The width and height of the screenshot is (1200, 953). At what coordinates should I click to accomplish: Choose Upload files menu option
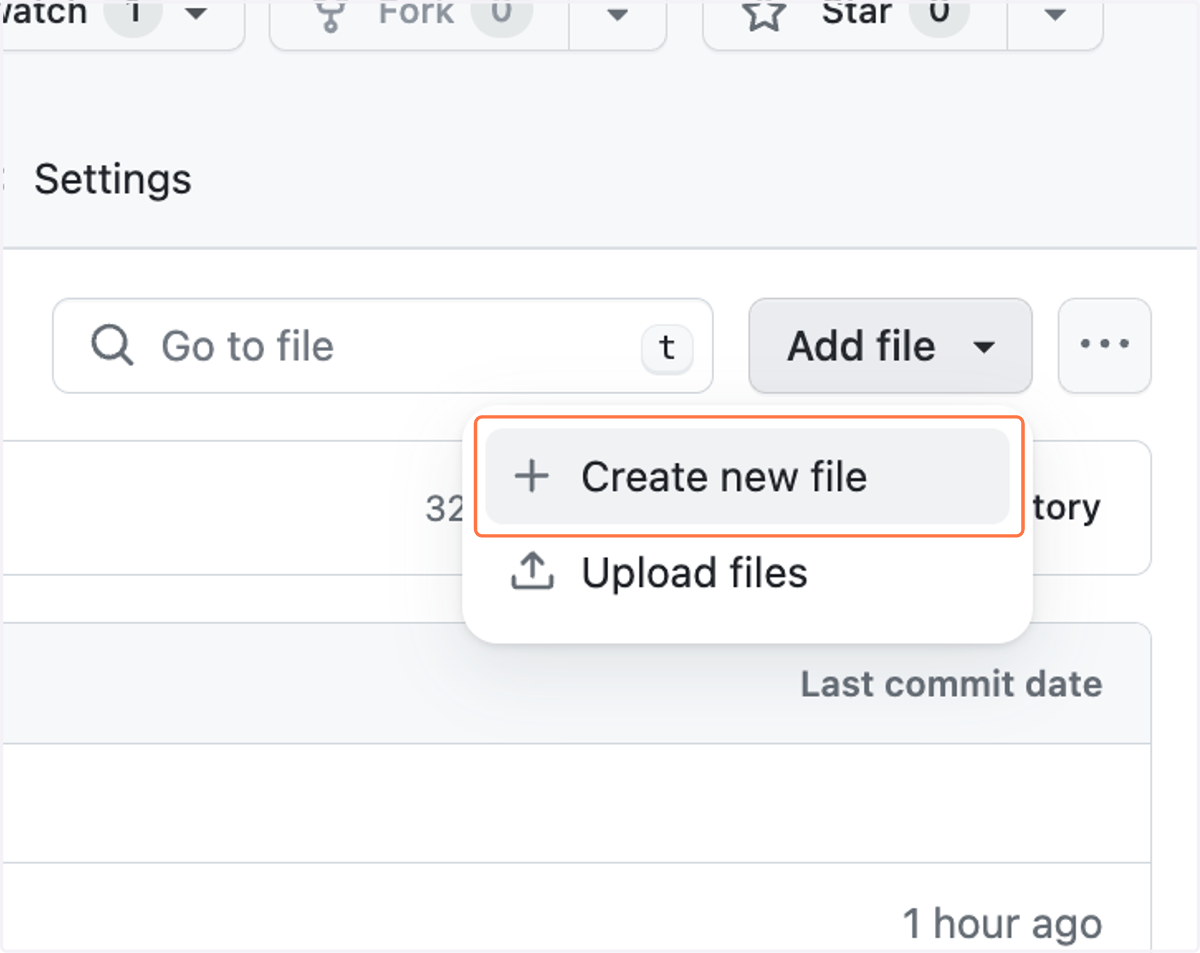pos(747,573)
